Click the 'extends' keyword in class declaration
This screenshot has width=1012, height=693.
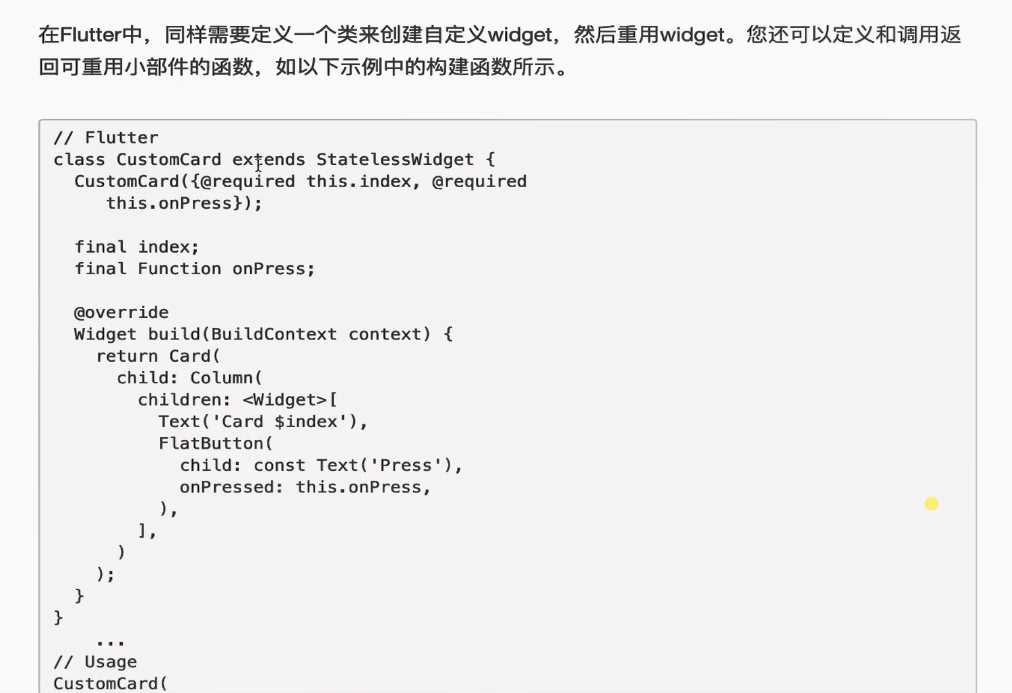tap(268, 159)
